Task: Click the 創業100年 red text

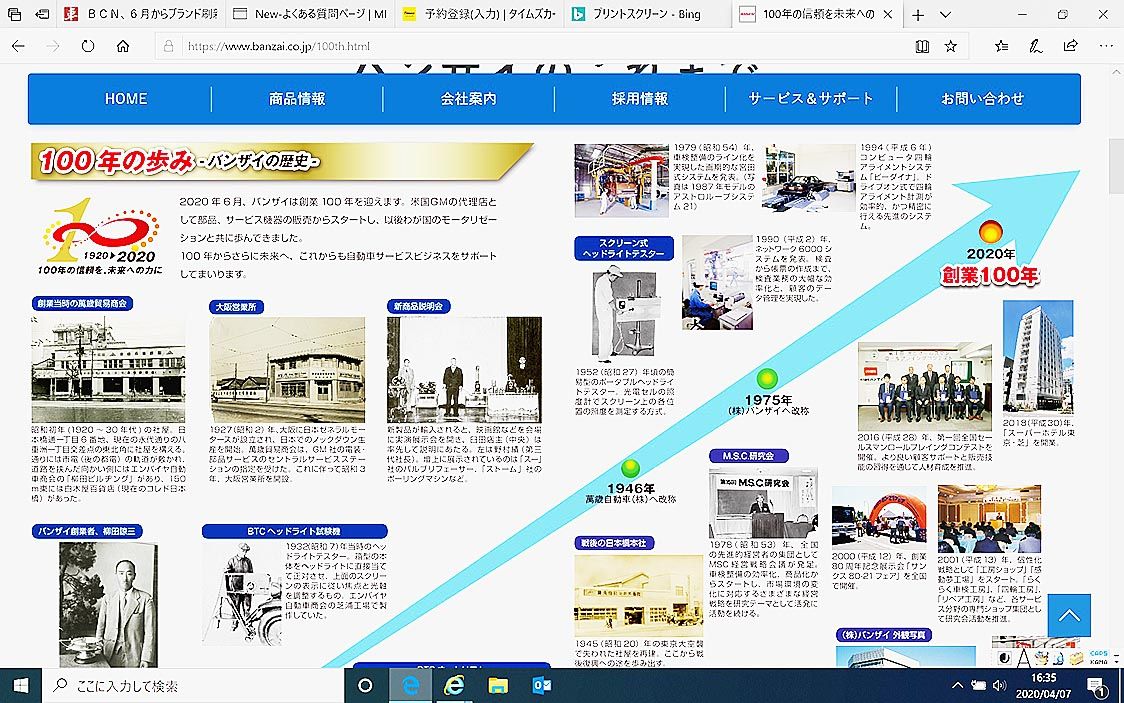Action: tap(989, 274)
